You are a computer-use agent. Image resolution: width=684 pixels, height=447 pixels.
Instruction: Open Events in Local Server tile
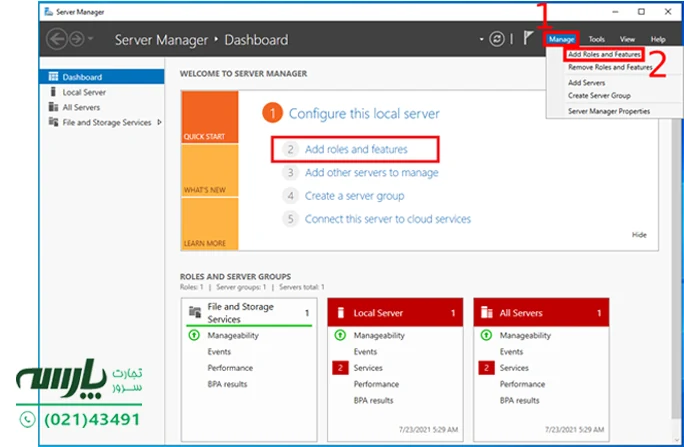(365, 352)
